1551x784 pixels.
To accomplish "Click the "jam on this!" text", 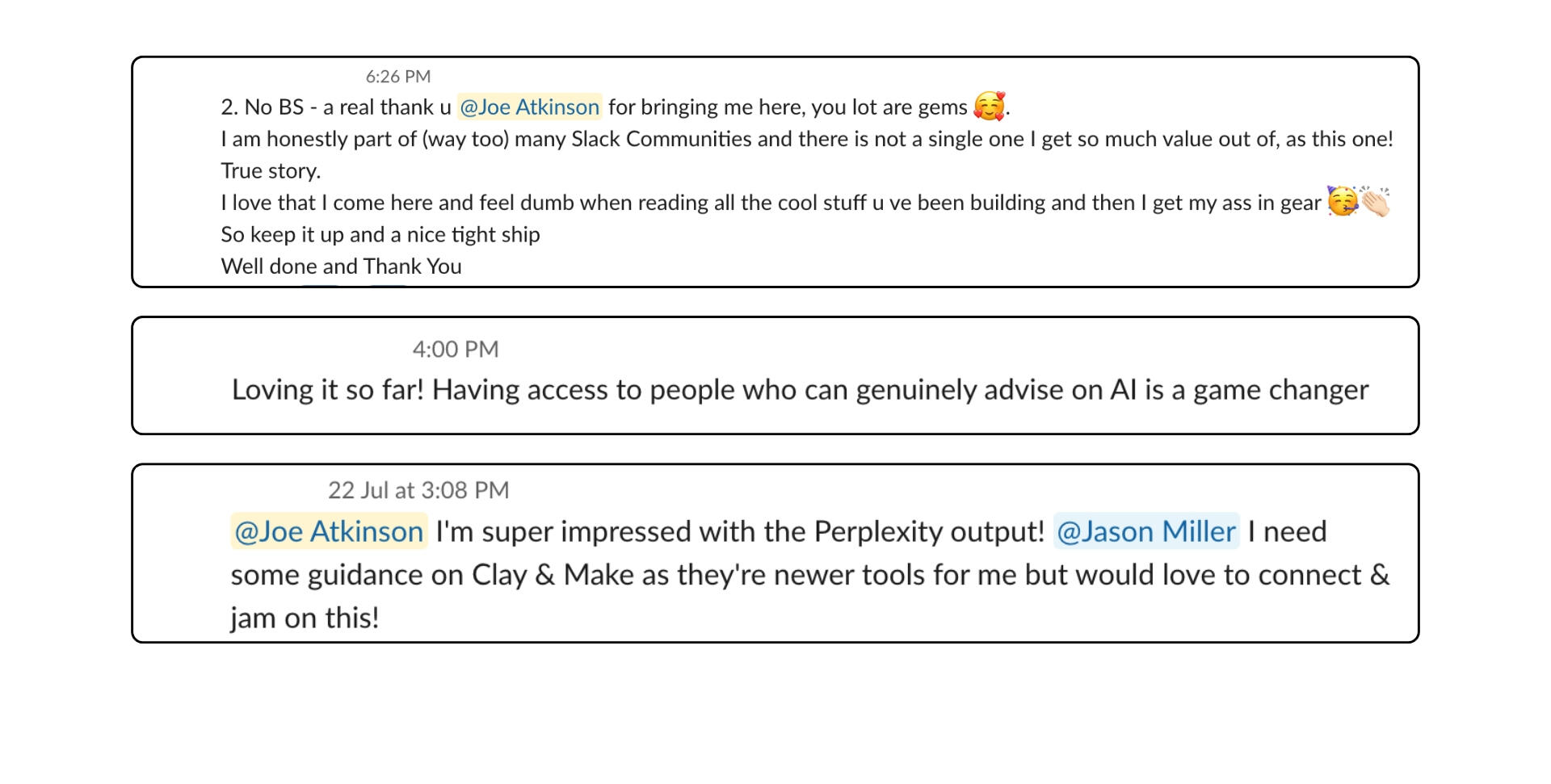I will [305, 618].
